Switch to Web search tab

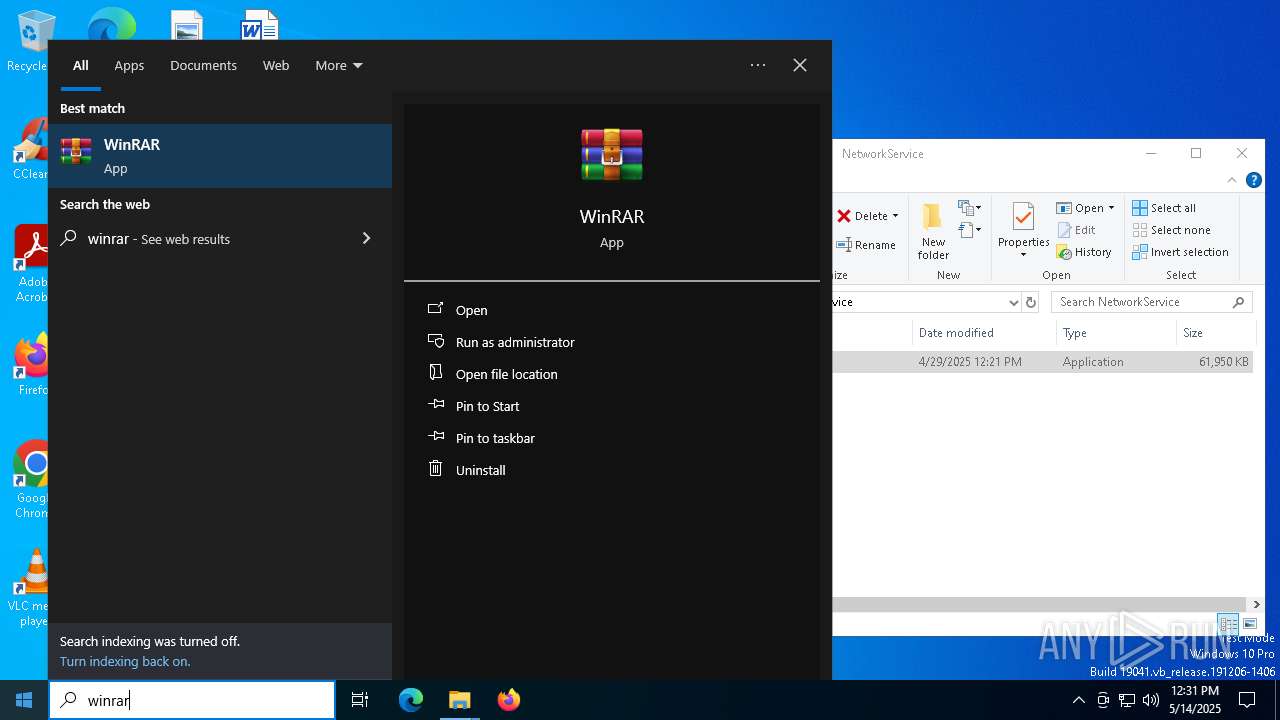click(x=276, y=65)
